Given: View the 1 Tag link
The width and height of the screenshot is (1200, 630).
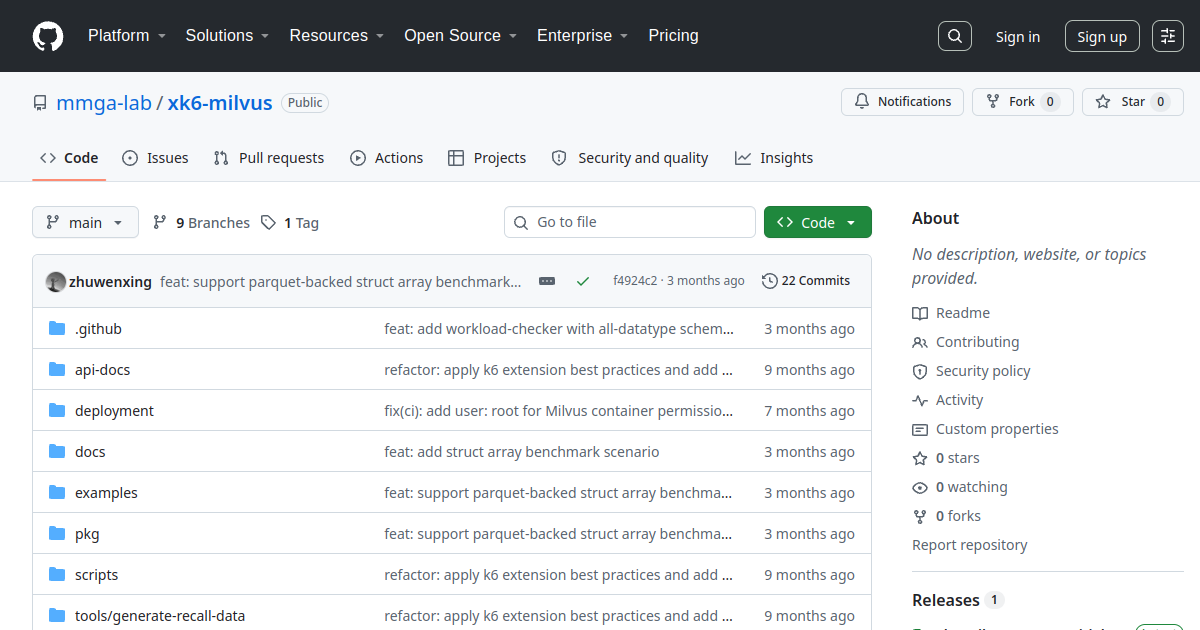Looking at the screenshot, I should coord(290,223).
